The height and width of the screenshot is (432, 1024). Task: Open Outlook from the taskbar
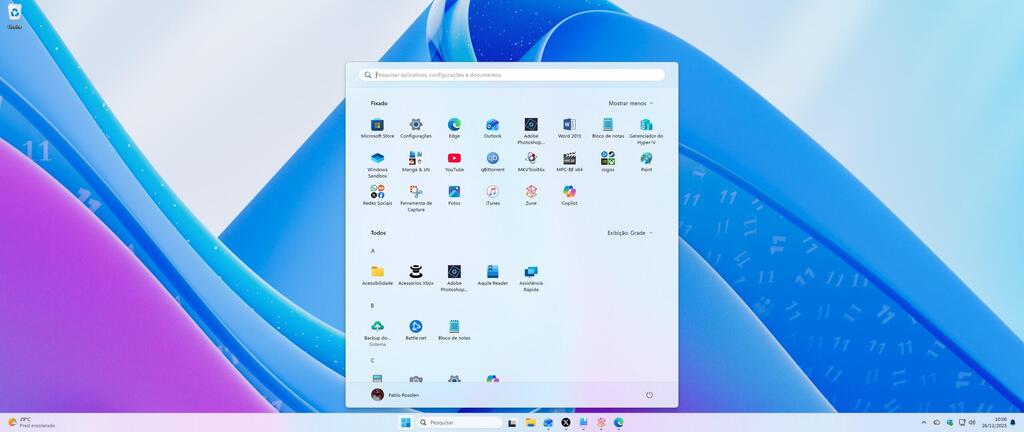point(548,422)
